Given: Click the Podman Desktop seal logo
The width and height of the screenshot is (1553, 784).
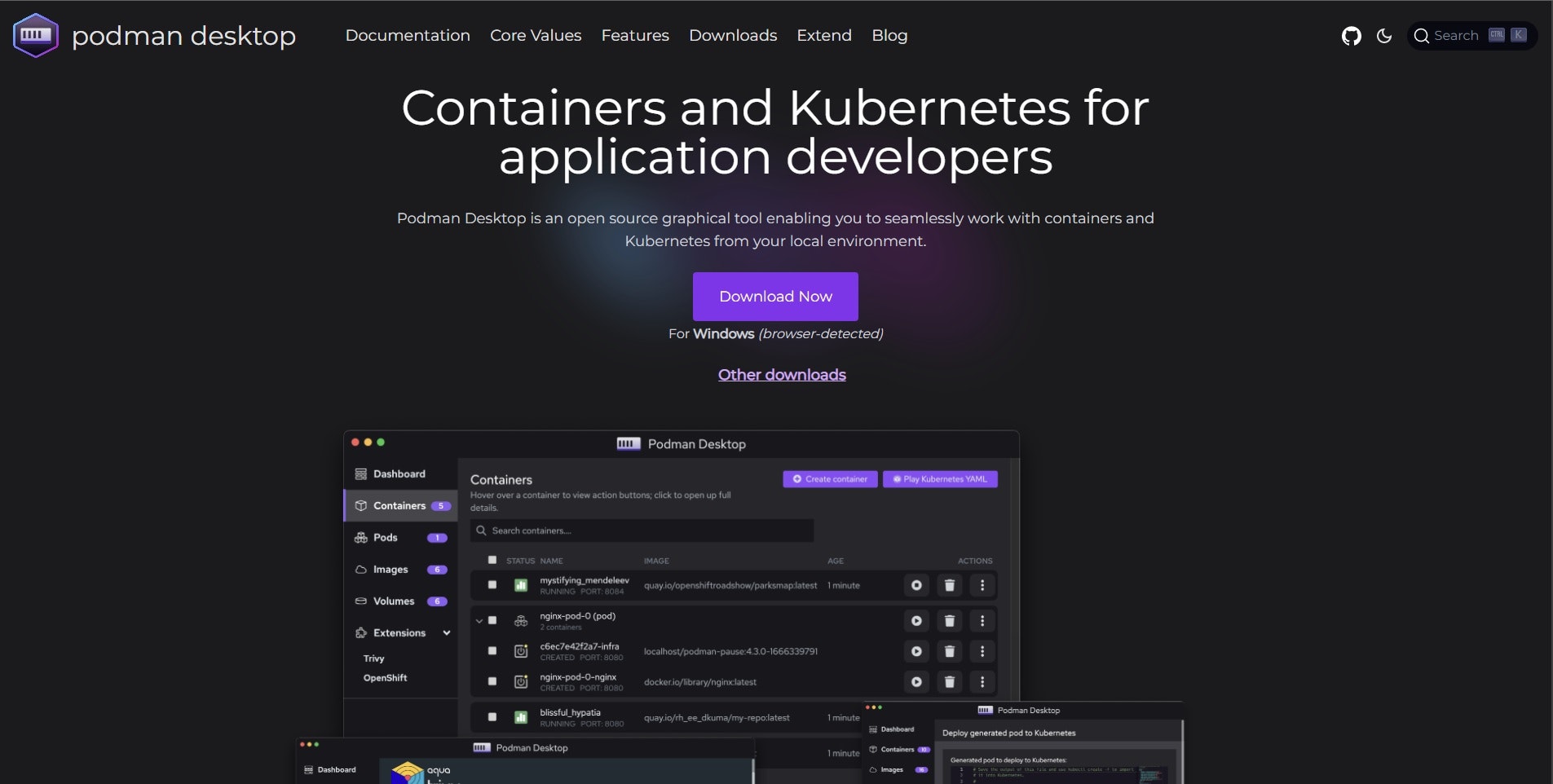Looking at the screenshot, I should click(x=36, y=36).
